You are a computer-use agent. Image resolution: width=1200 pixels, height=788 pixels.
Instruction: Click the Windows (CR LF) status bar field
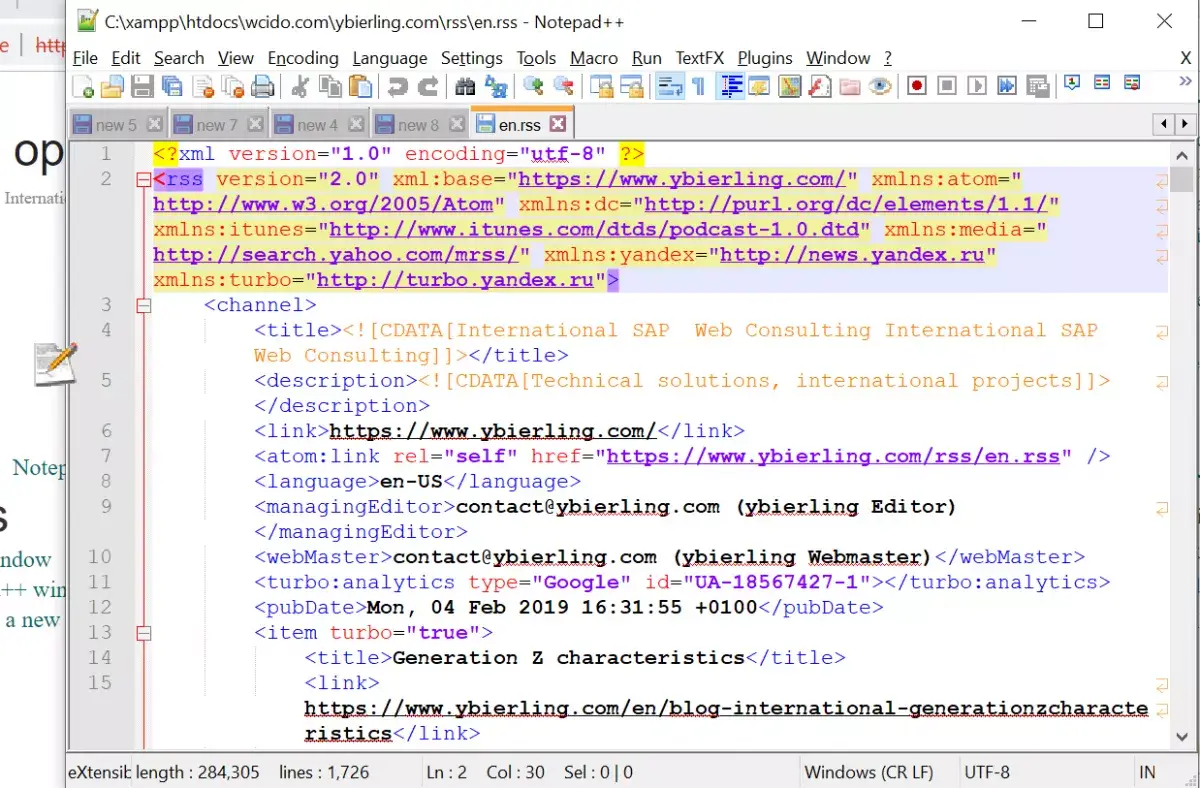869,772
